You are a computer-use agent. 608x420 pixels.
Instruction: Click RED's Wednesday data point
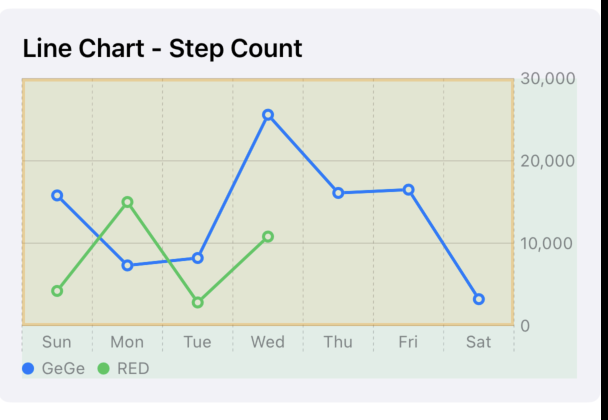click(x=268, y=237)
